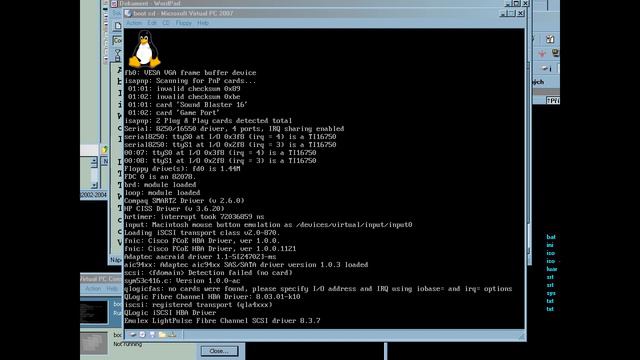Click the 'bat' entry in right file list
This screenshot has width=640, height=360.
551,237
